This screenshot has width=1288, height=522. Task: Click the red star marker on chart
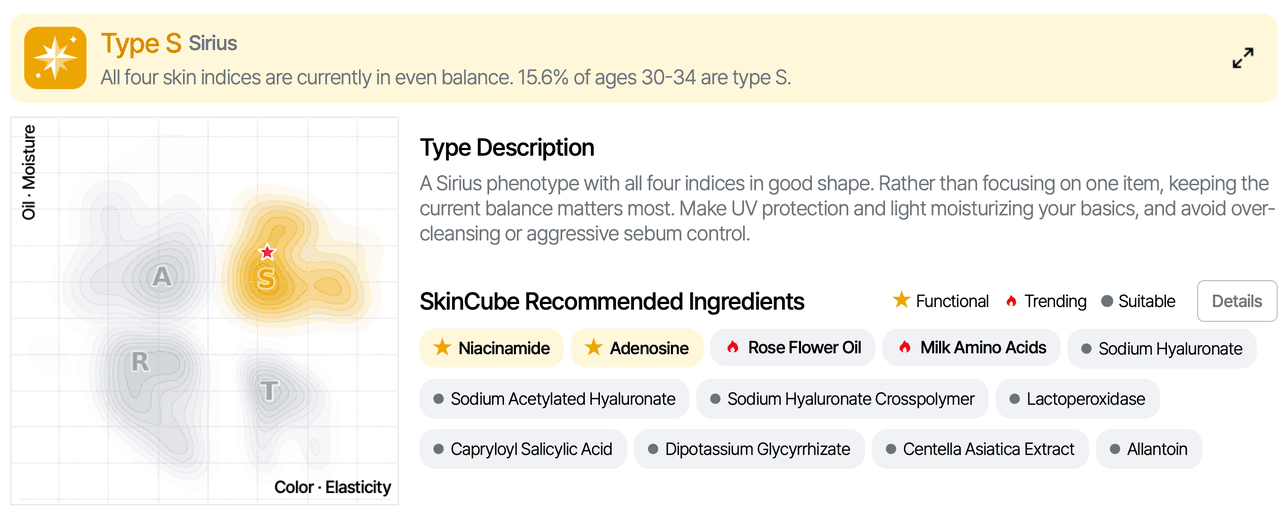(267, 252)
